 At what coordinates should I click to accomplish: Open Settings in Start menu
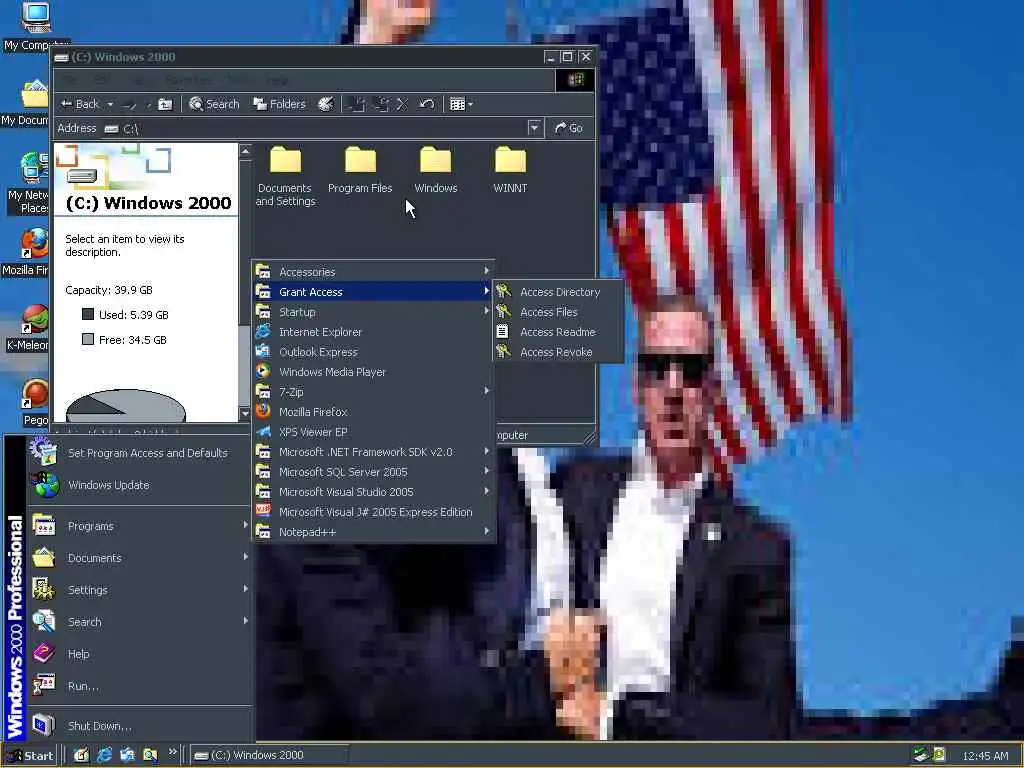[x=138, y=590]
